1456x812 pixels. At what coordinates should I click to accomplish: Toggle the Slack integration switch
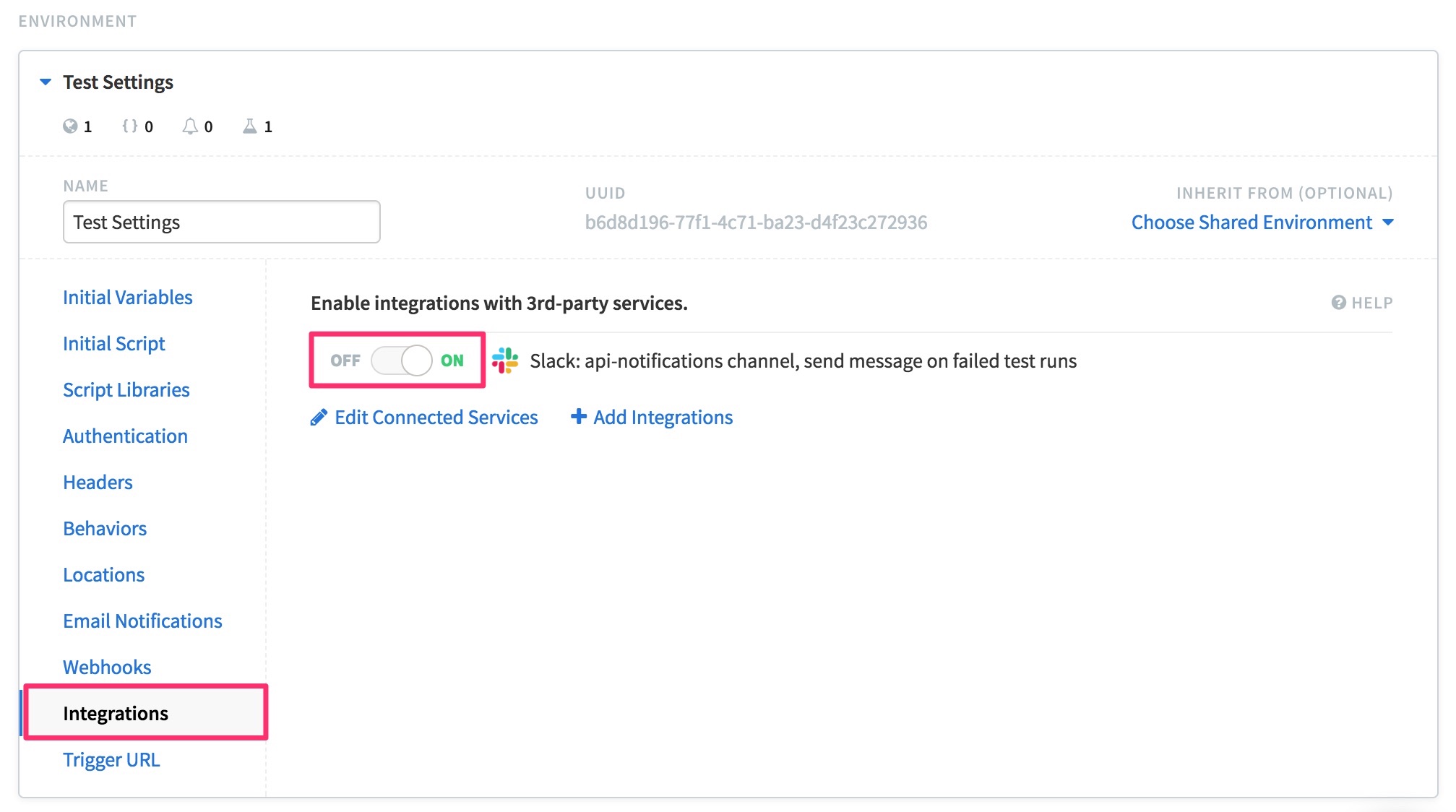[x=402, y=360]
